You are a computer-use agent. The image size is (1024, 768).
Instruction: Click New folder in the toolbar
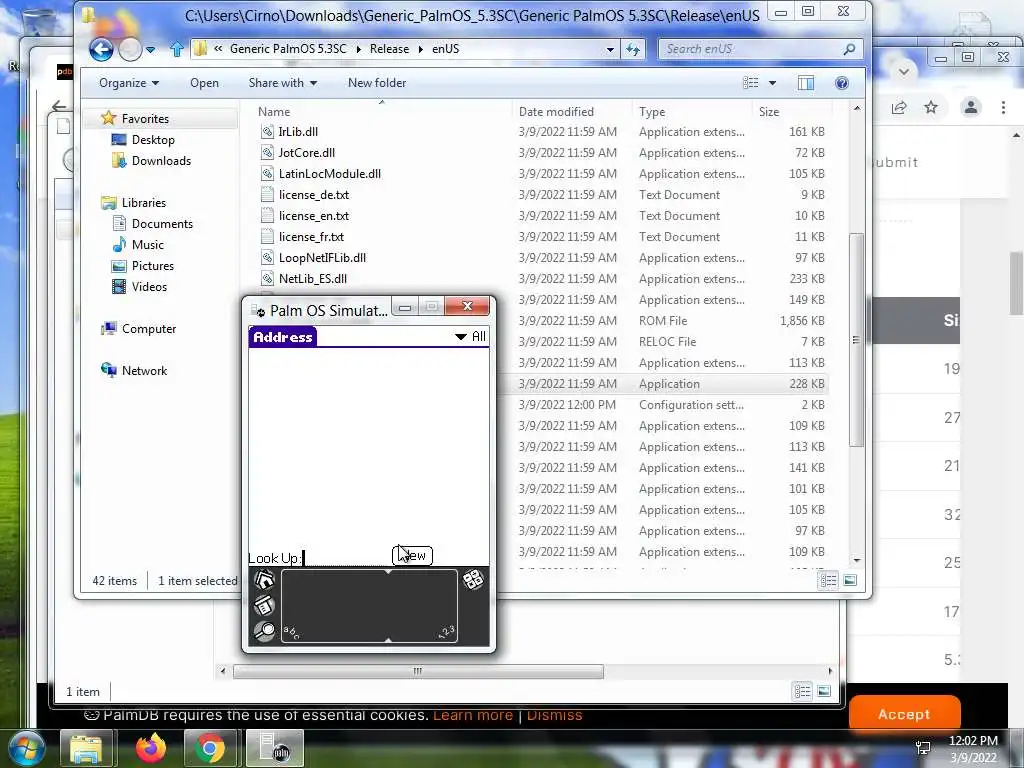pos(377,83)
